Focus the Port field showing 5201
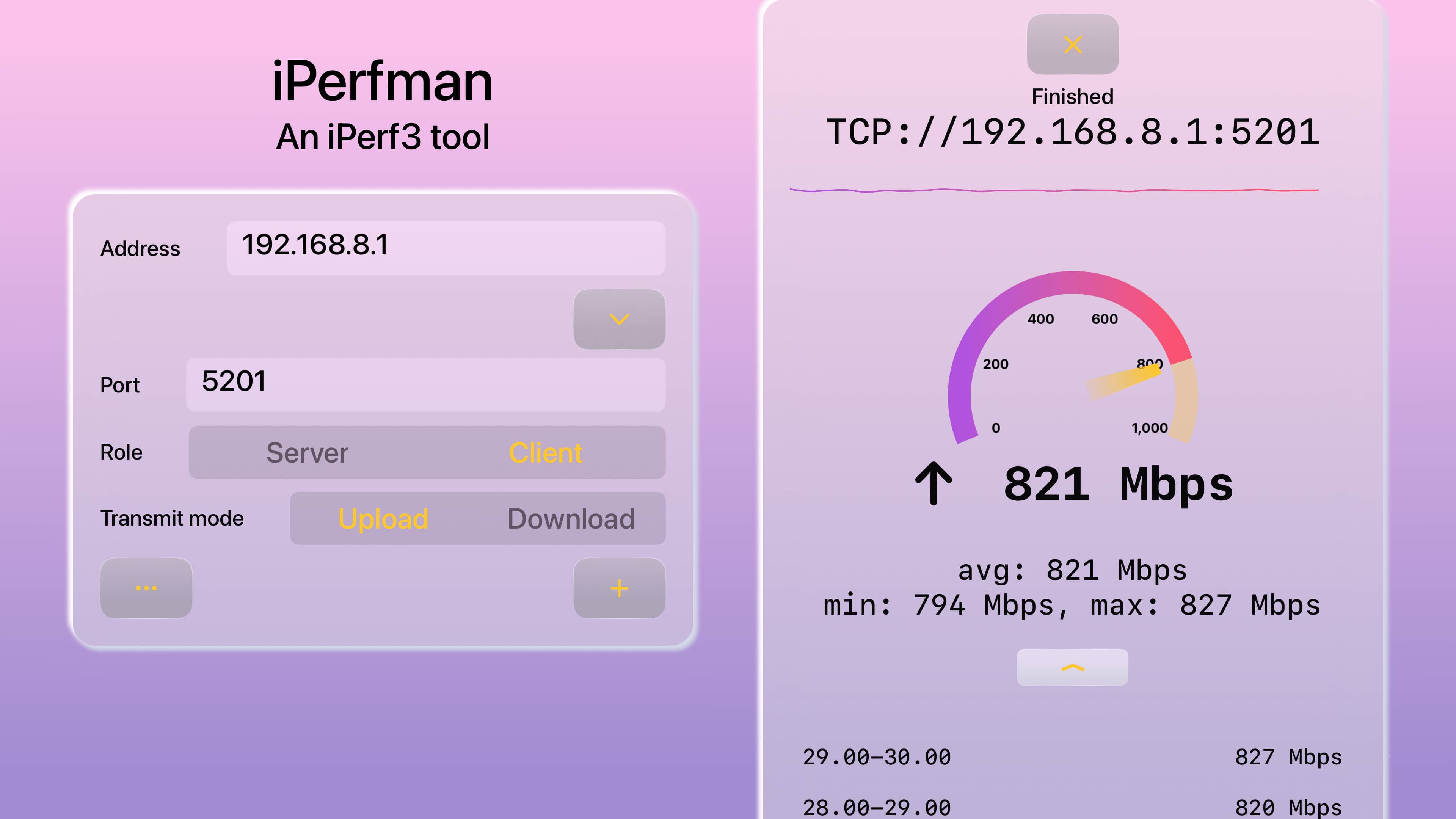 (425, 384)
